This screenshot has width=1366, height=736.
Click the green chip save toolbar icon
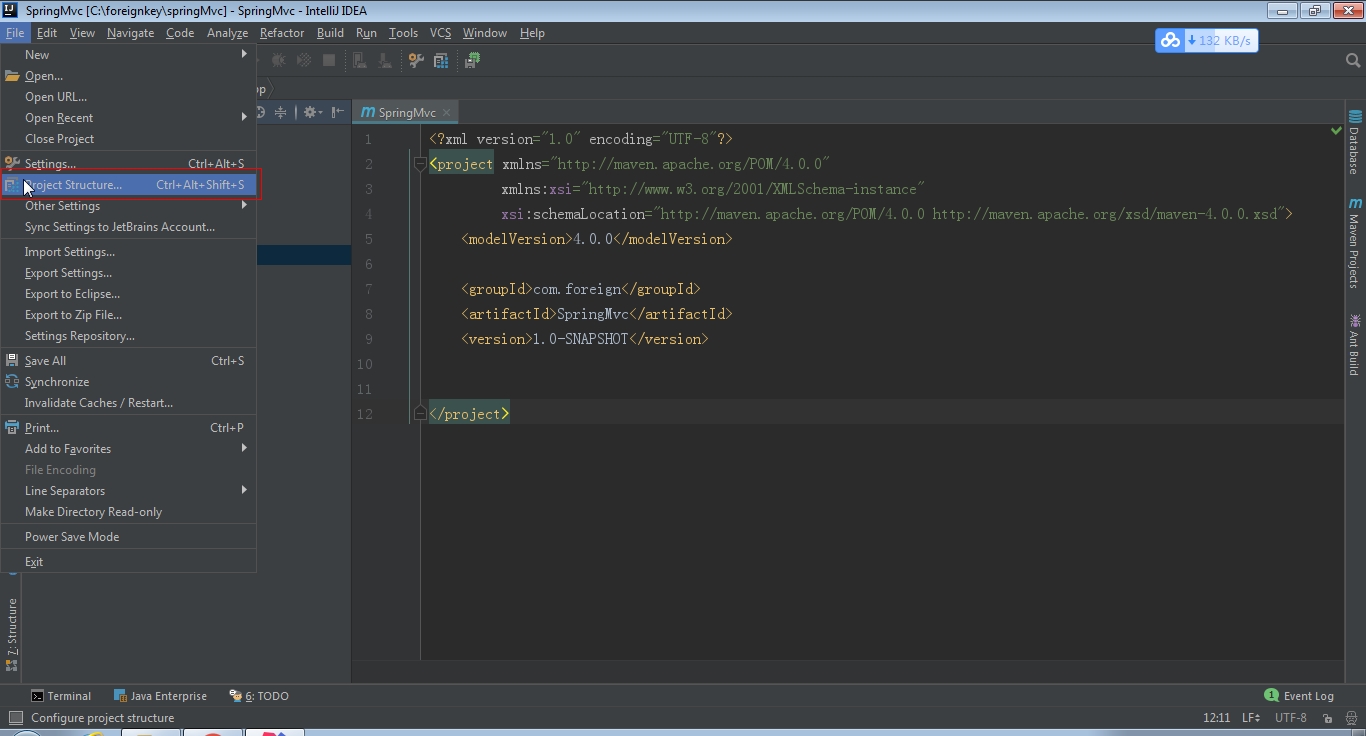472,60
